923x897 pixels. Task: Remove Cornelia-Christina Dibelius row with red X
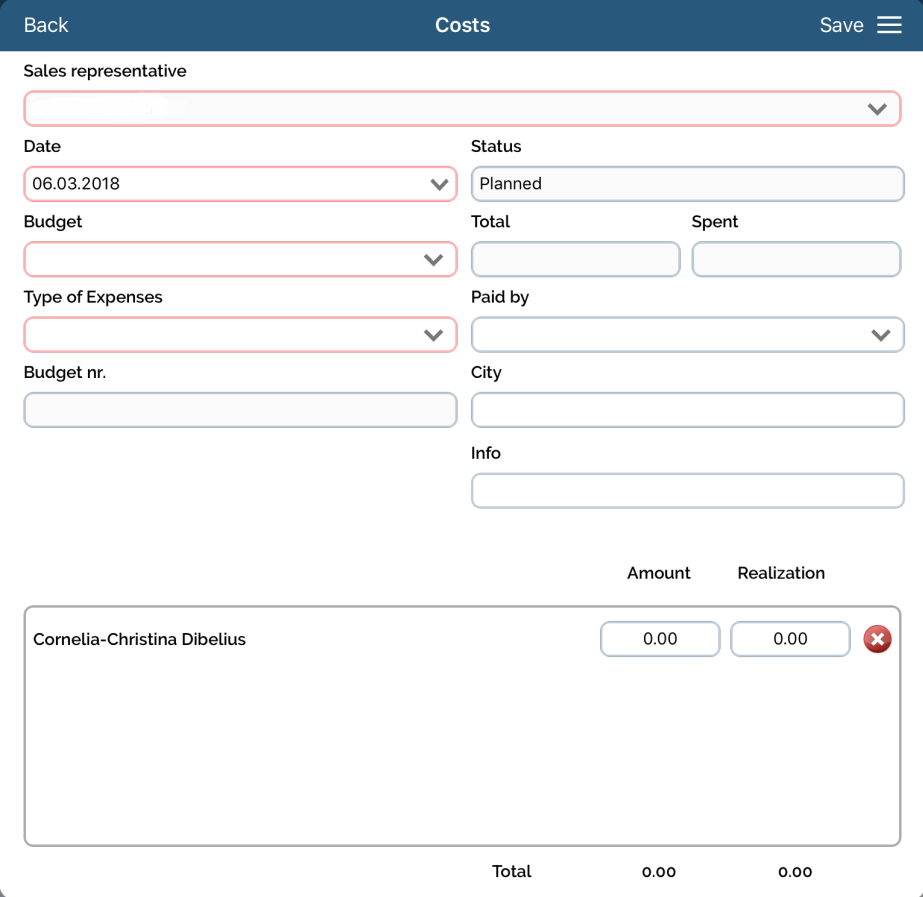[x=877, y=639]
